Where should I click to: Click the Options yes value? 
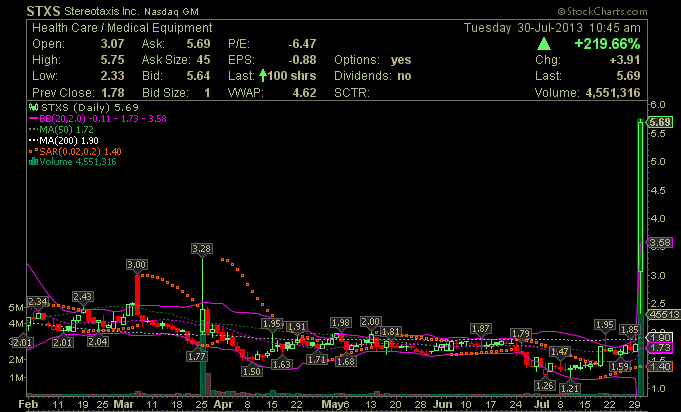[x=400, y=60]
